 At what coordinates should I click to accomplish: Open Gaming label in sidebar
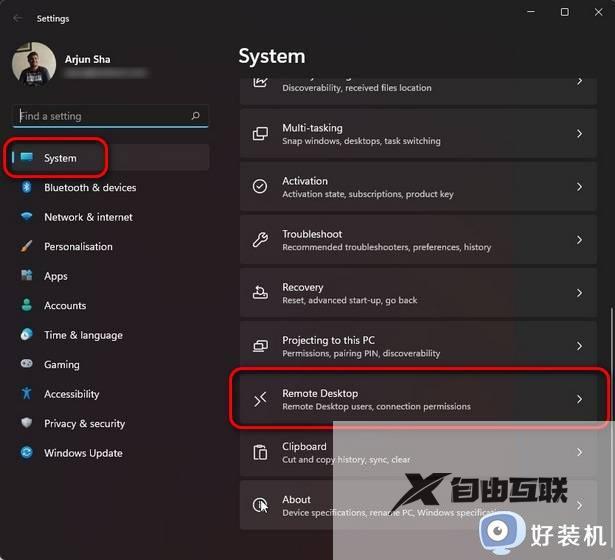[x=62, y=365]
